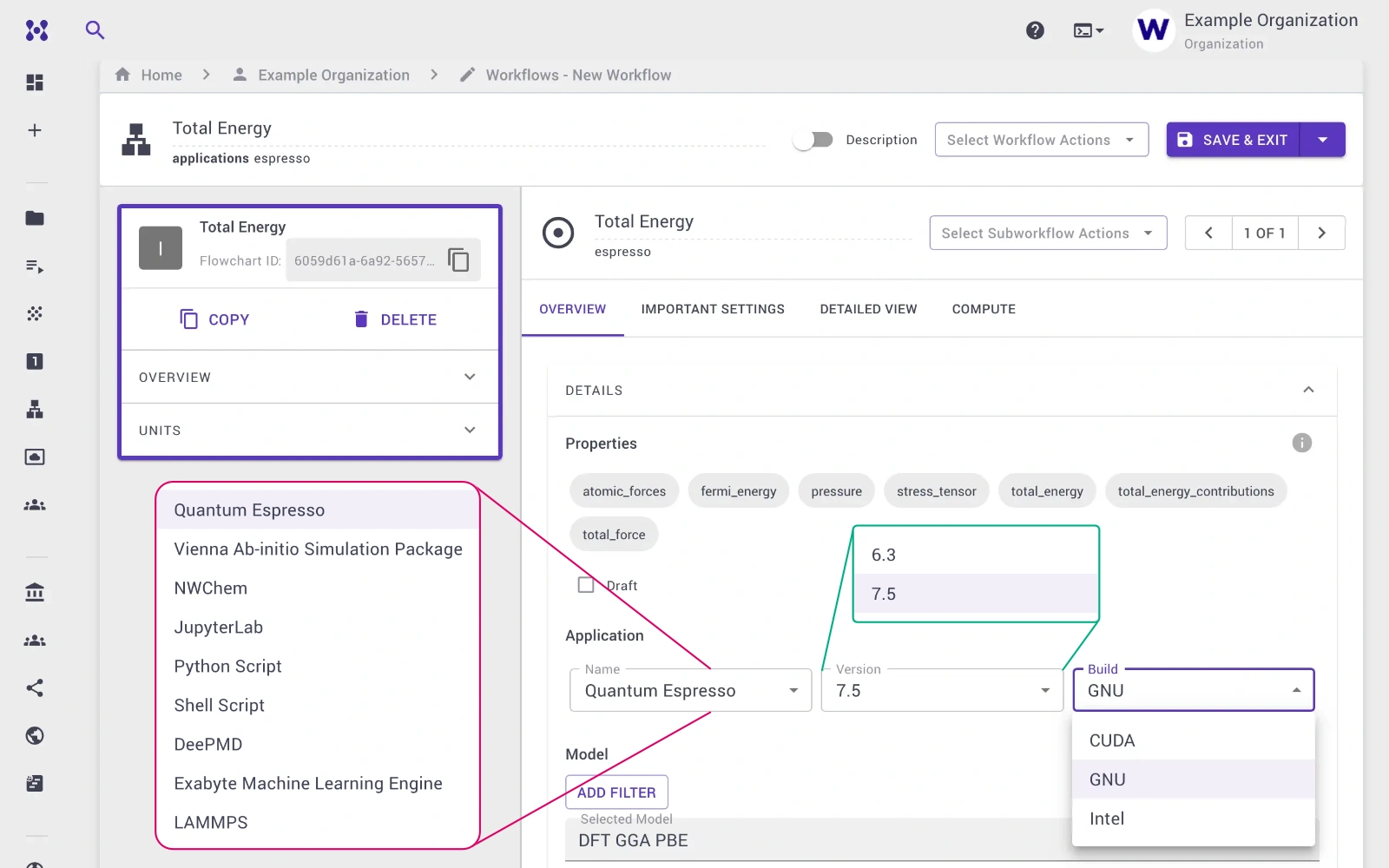Screen dimensions: 1389x868
Task: Open the share icon in sidebar
Action: click(x=35, y=688)
